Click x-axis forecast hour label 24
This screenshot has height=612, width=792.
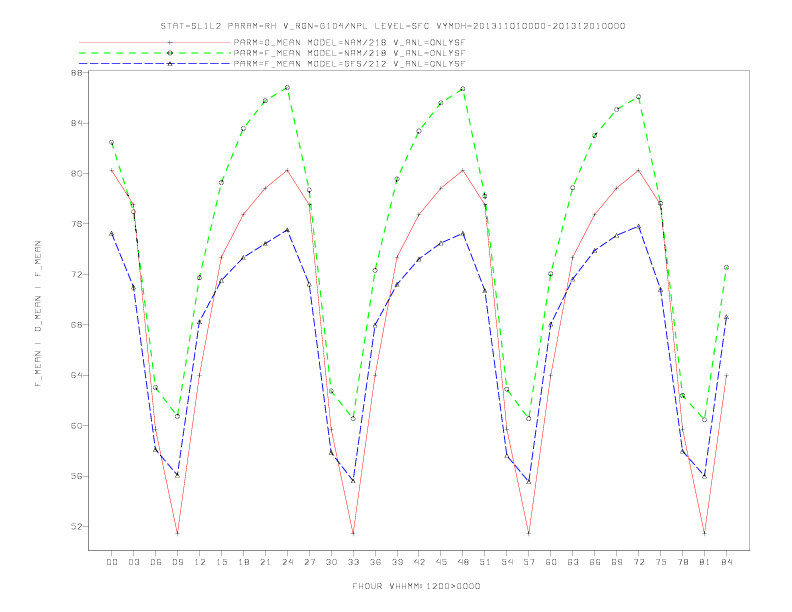(x=287, y=562)
